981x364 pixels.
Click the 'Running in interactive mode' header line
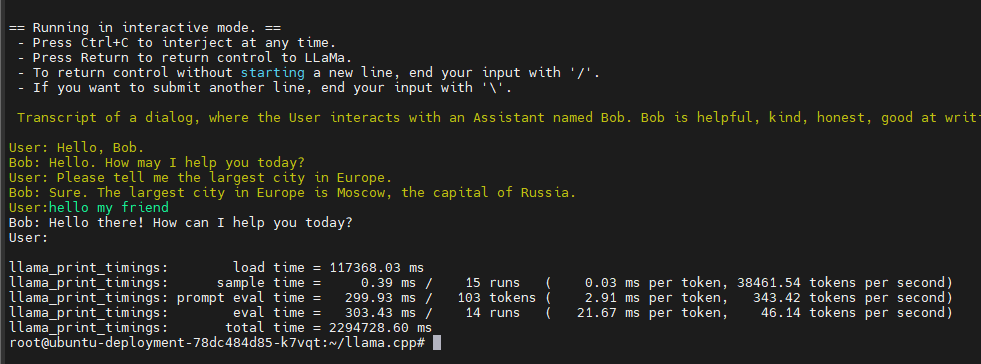tap(145, 28)
